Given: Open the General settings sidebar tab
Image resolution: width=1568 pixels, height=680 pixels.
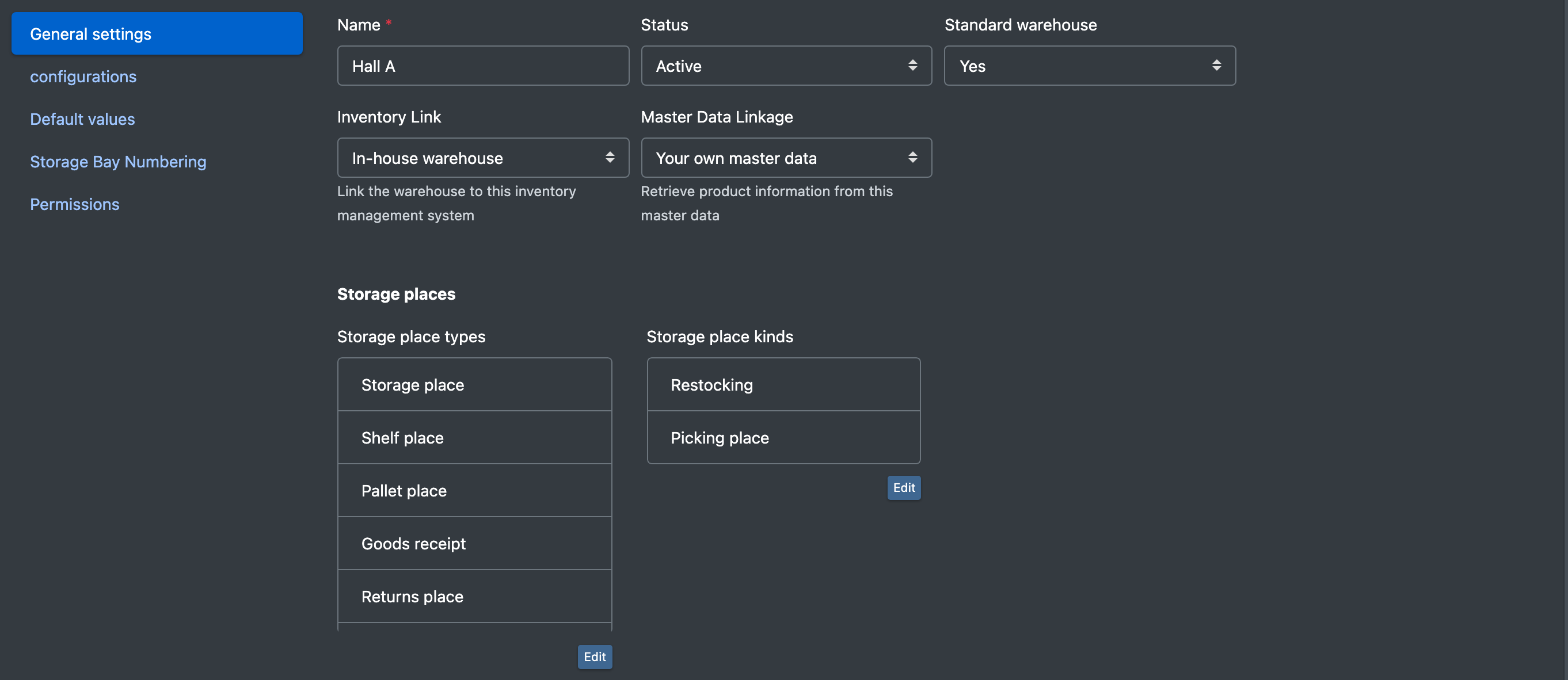Looking at the screenshot, I should 157,33.
